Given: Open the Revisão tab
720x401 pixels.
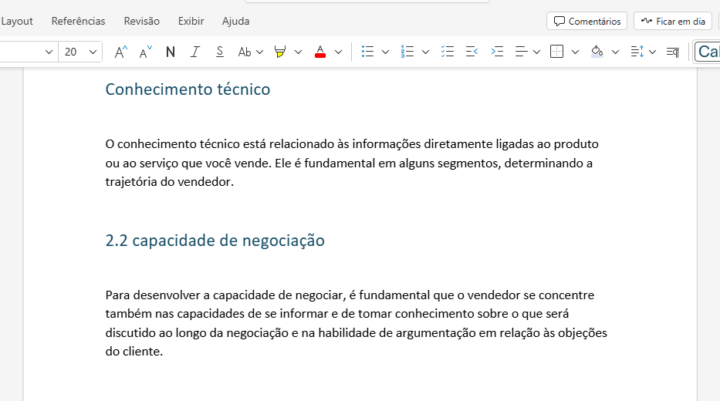Looking at the screenshot, I should (x=141, y=21).
